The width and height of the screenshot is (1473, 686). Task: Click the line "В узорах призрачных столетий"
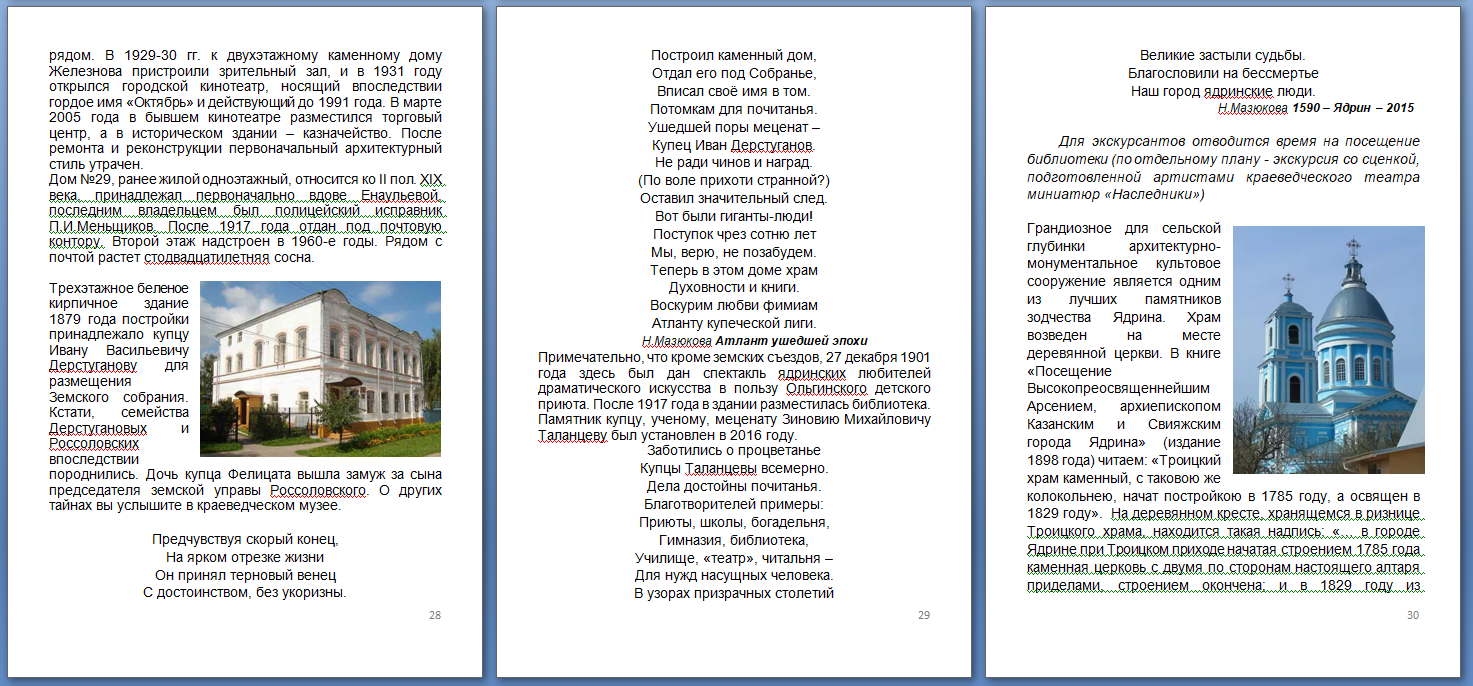point(734,593)
